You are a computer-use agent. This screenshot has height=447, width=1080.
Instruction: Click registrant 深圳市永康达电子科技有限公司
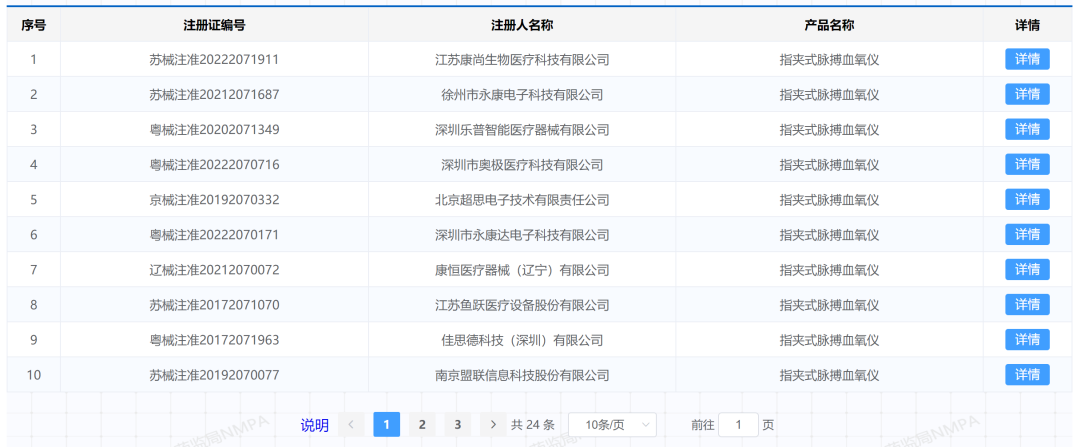(x=522, y=236)
